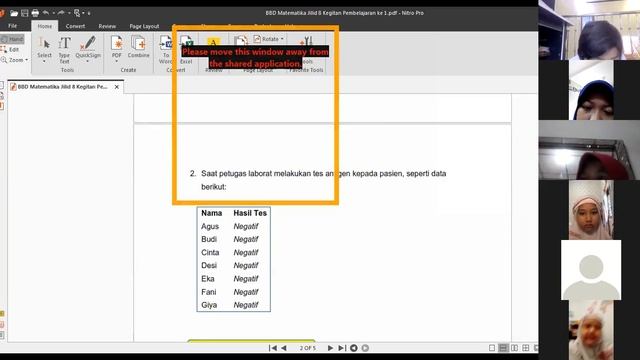Screen dimensions: 640x360
Task: Select participant video with red hijab
Action: click(x=589, y=150)
